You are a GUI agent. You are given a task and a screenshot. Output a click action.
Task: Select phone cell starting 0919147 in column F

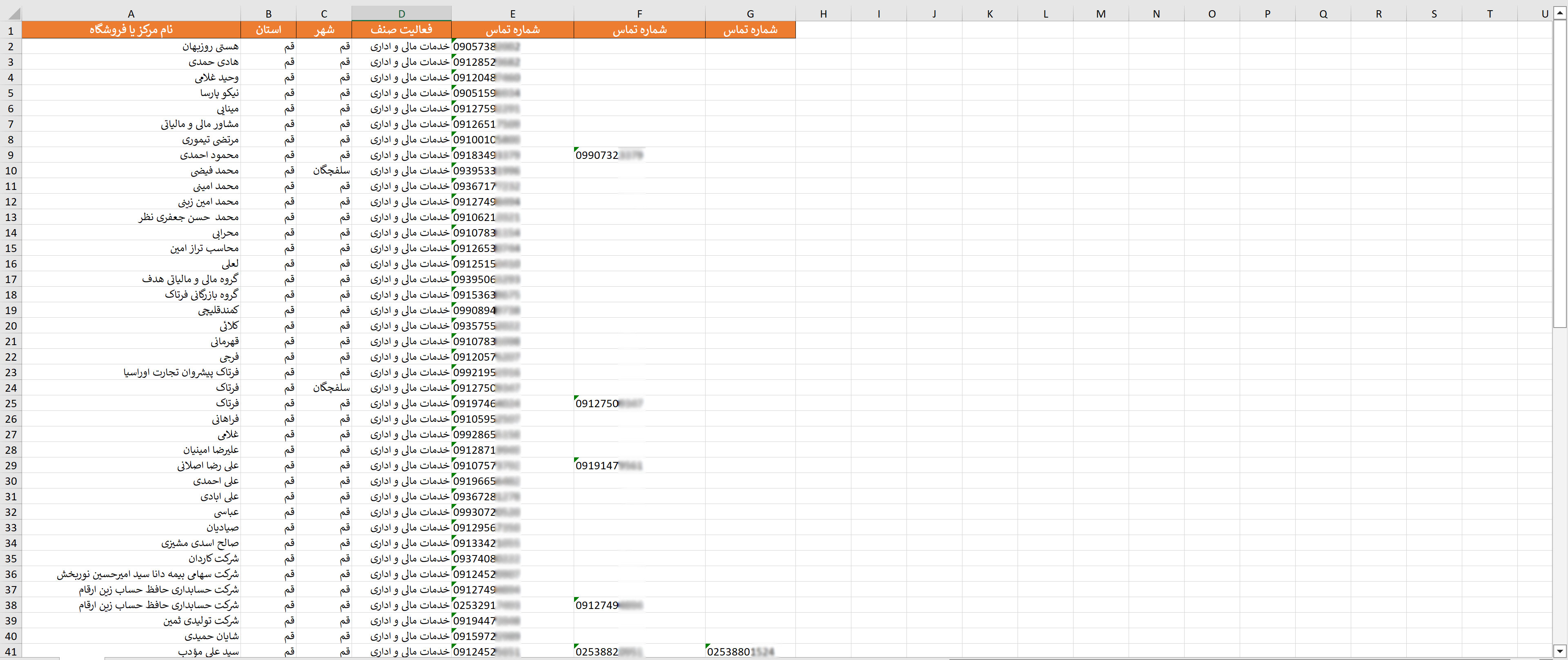[639, 465]
